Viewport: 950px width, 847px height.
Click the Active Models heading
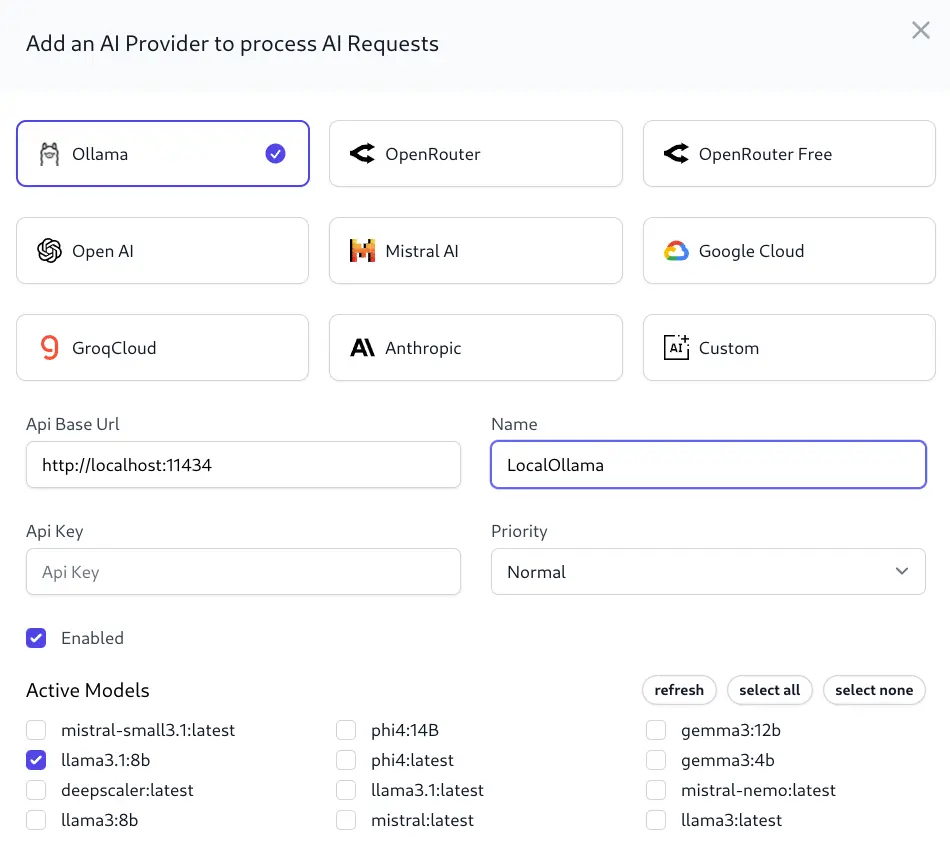click(x=88, y=690)
